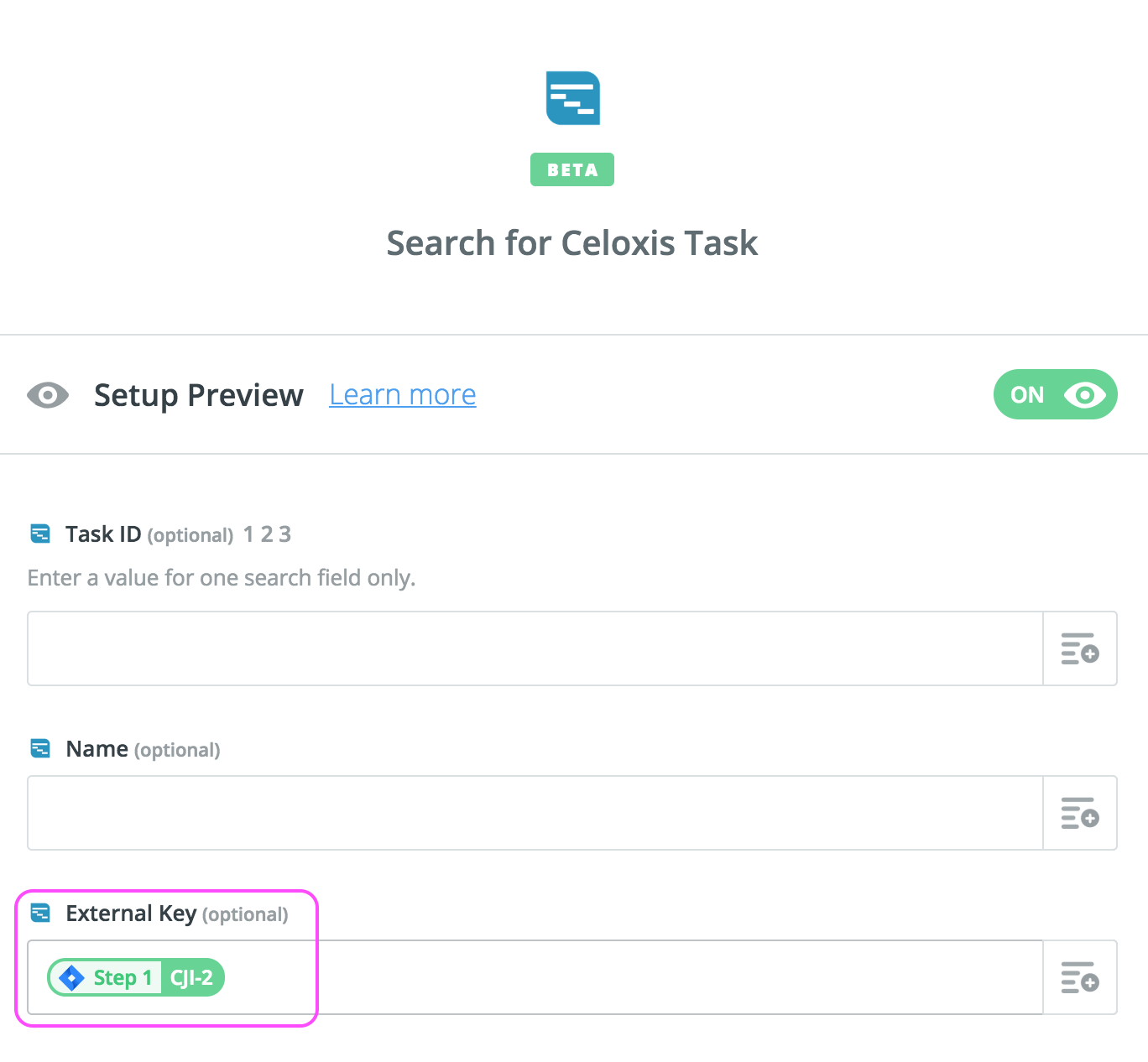The image size is (1148, 1062).
Task: Click the Search for Celoxis Task title
Action: click(572, 243)
